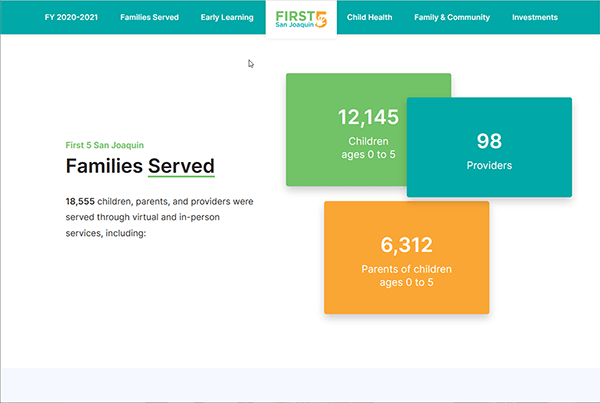Select Family & Community in navbar
The image size is (600, 403).
coord(452,17)
